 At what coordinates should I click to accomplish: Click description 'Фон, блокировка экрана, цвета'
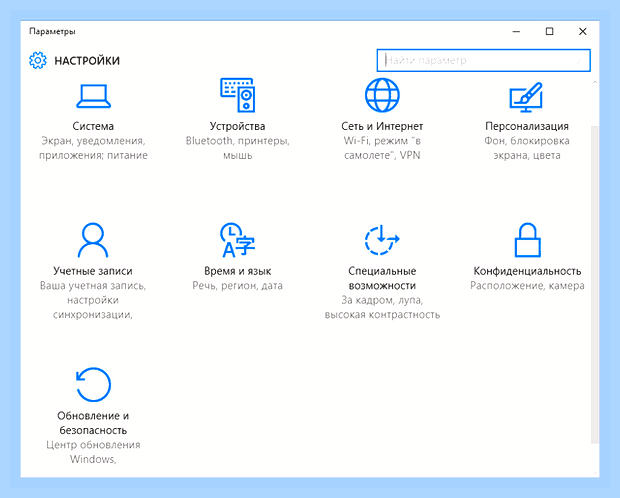click(527, 148)
